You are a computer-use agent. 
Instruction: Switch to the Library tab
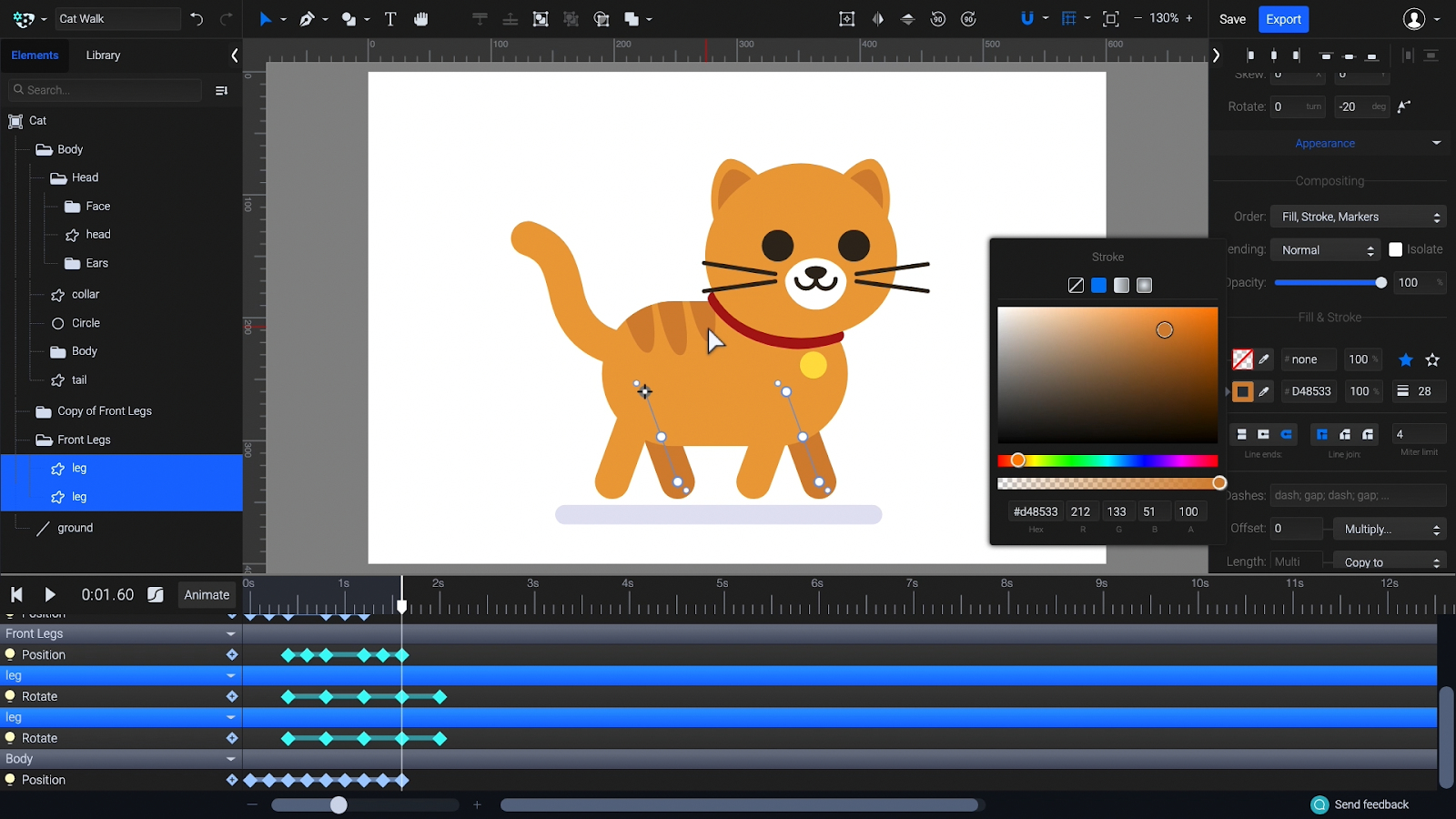[103, 56]
